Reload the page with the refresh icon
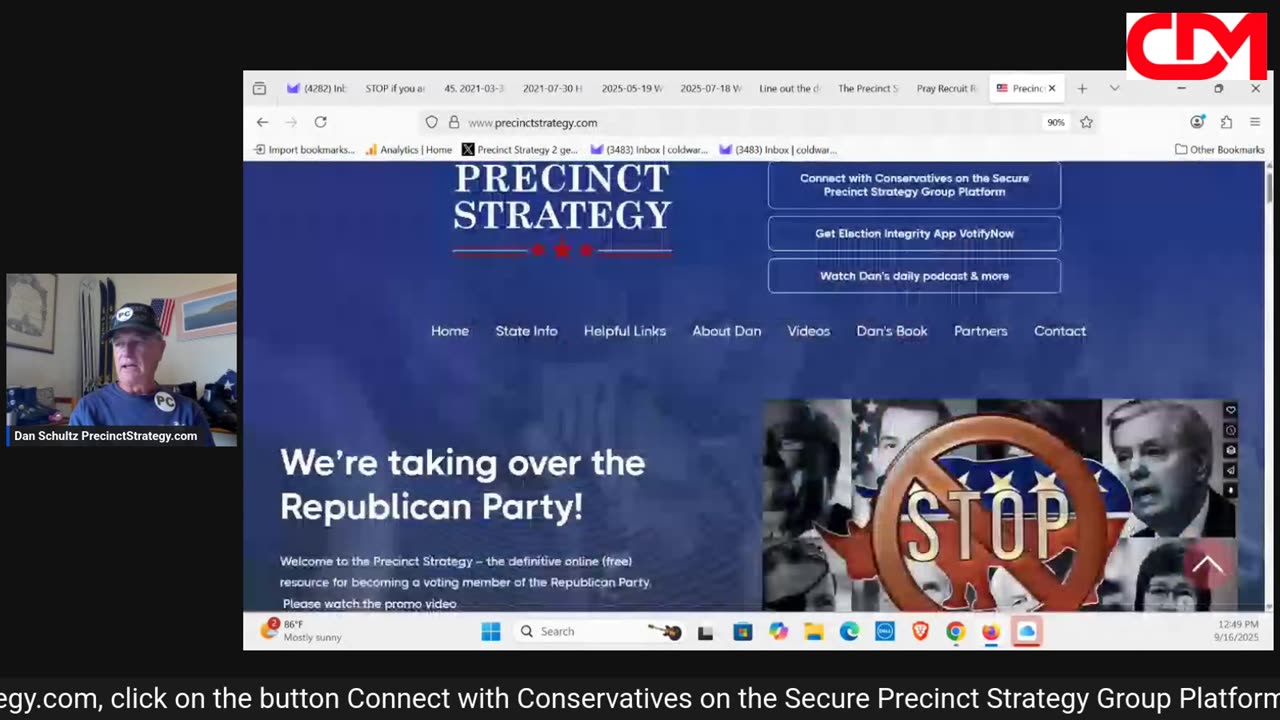1280x720 pixels. tap(320, 122)
